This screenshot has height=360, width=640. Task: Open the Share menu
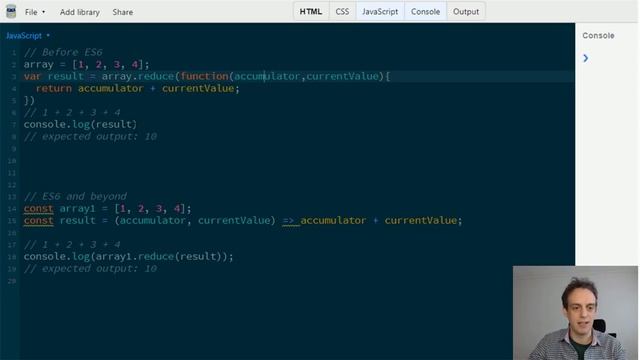[122, 12]
